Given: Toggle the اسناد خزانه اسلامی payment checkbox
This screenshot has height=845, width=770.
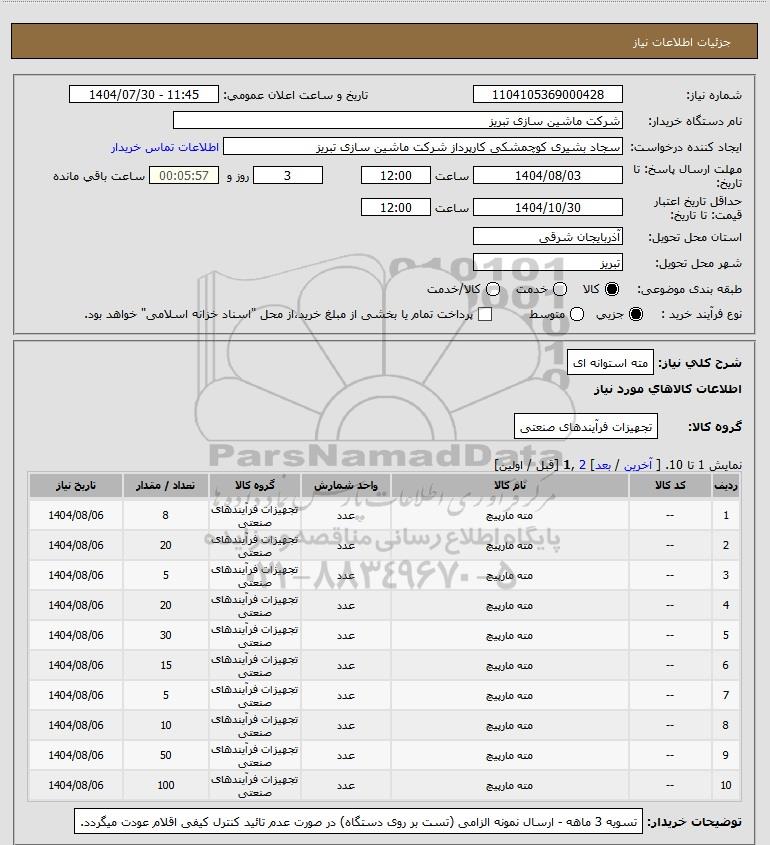Looking at the screenshot, I should coord(485,314).
